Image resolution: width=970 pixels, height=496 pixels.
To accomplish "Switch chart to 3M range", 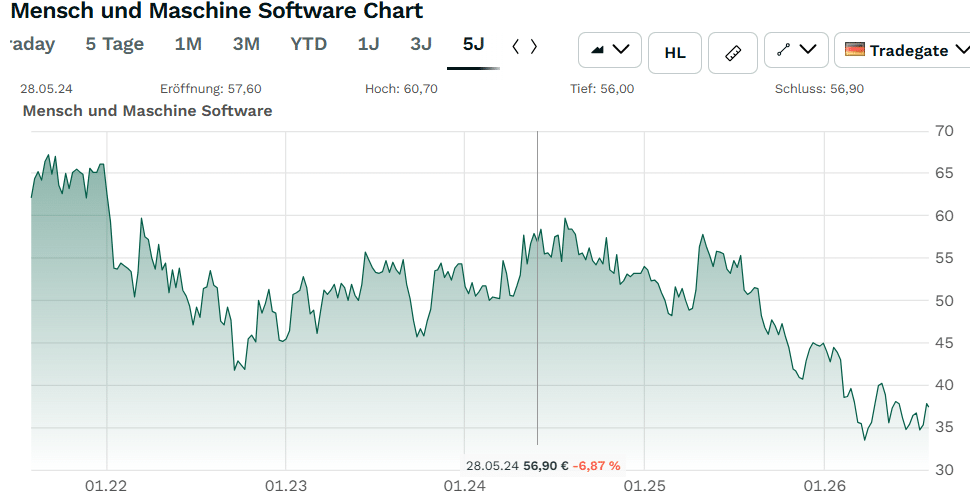I will (x=246, y=45).
